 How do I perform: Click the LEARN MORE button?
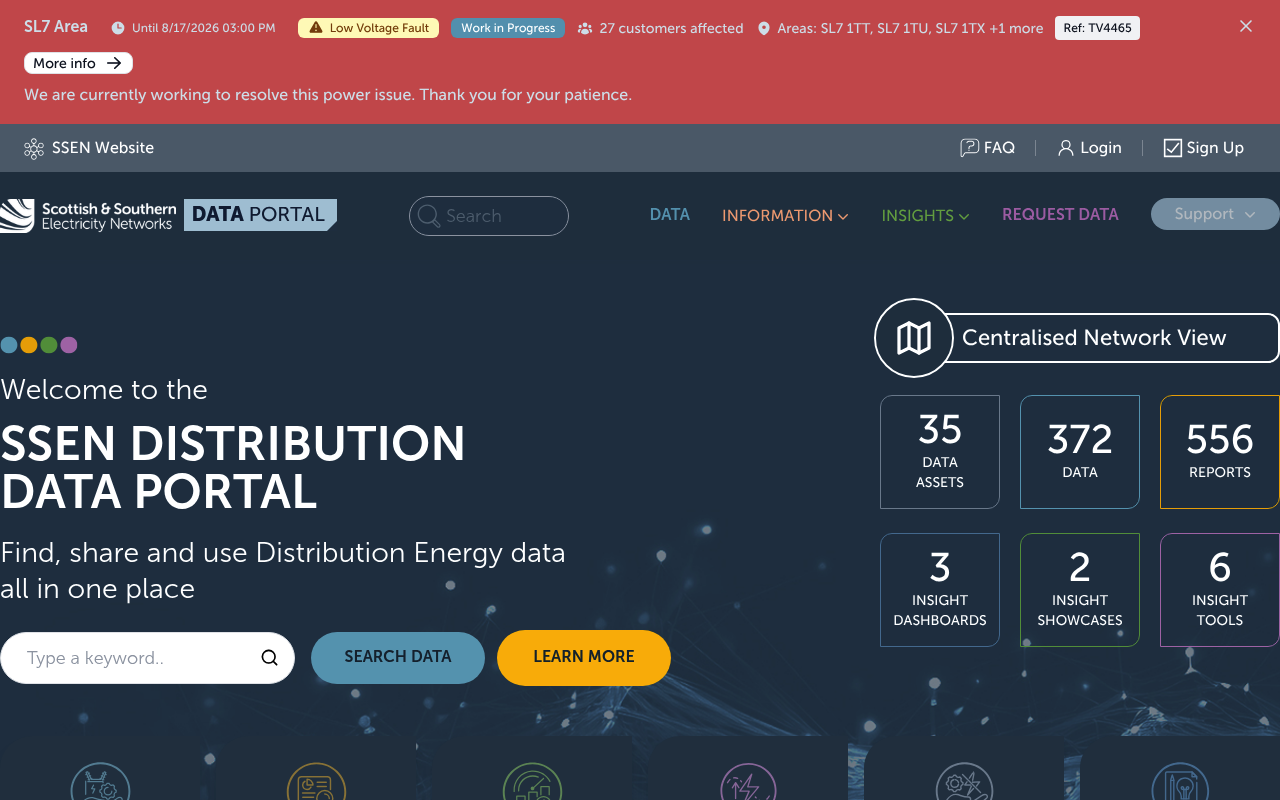(584, 658)
